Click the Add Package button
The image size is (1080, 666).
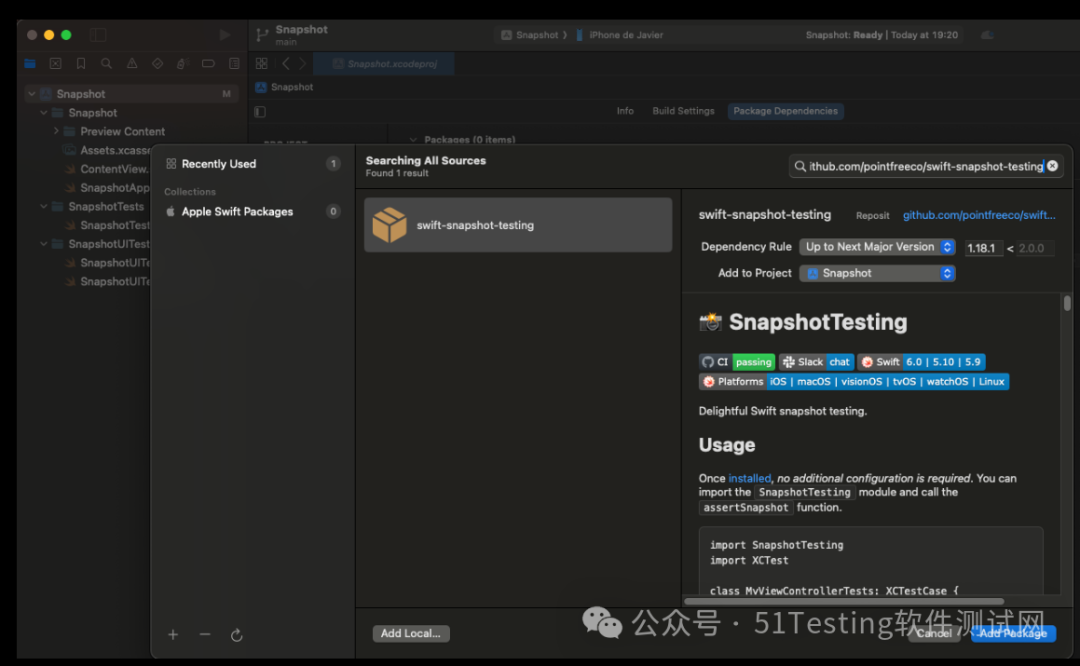tap(1013, 633)
